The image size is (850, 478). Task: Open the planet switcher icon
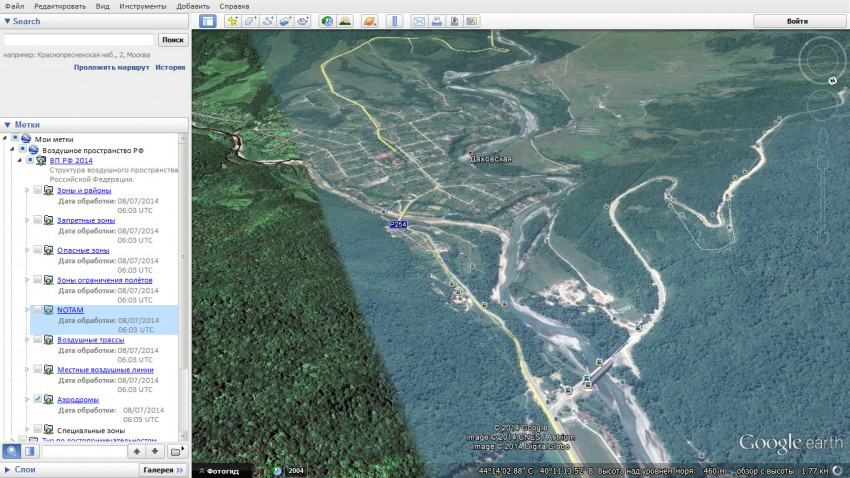click(369, 21)
